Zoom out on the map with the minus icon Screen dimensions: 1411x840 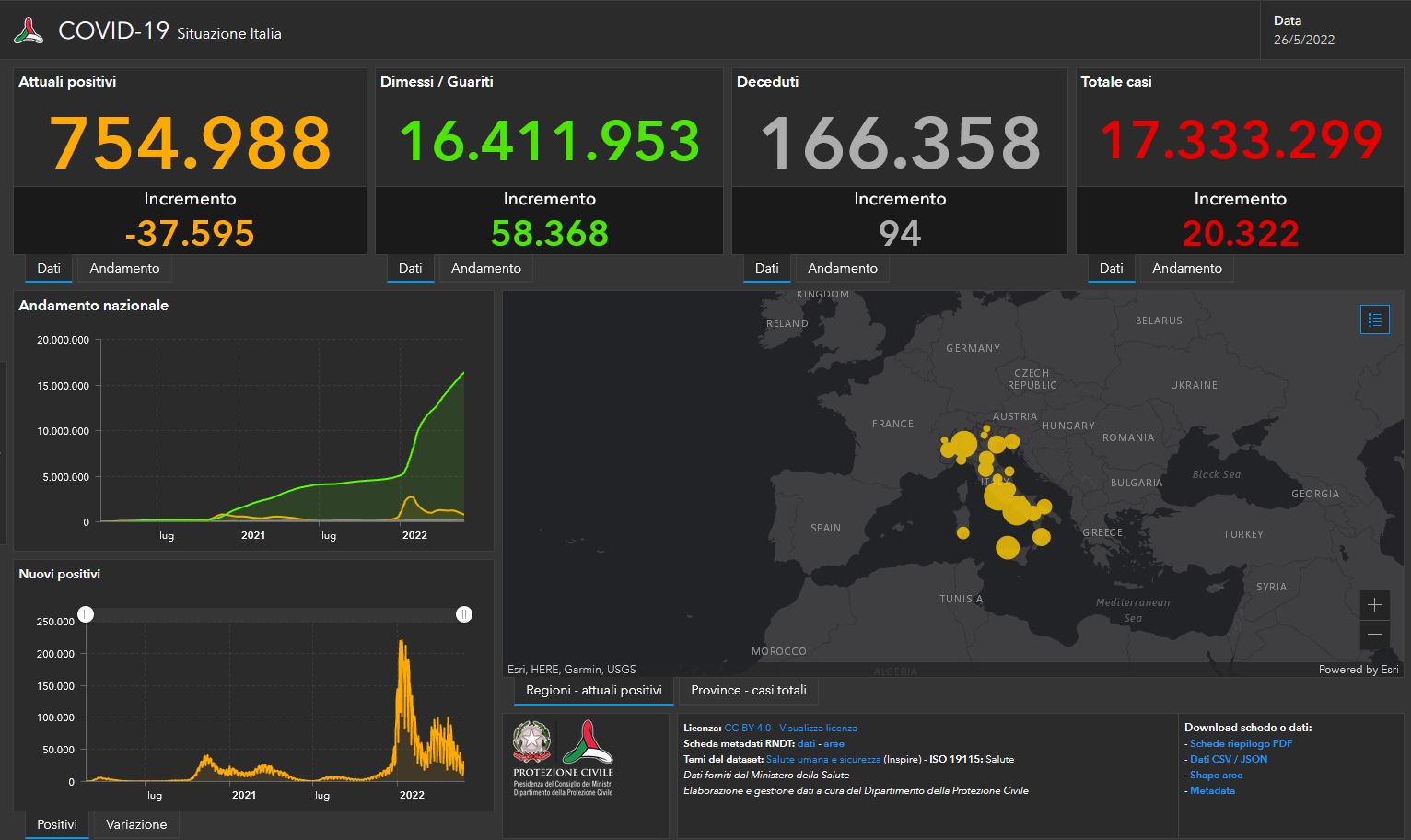(x=1374, y=636)
